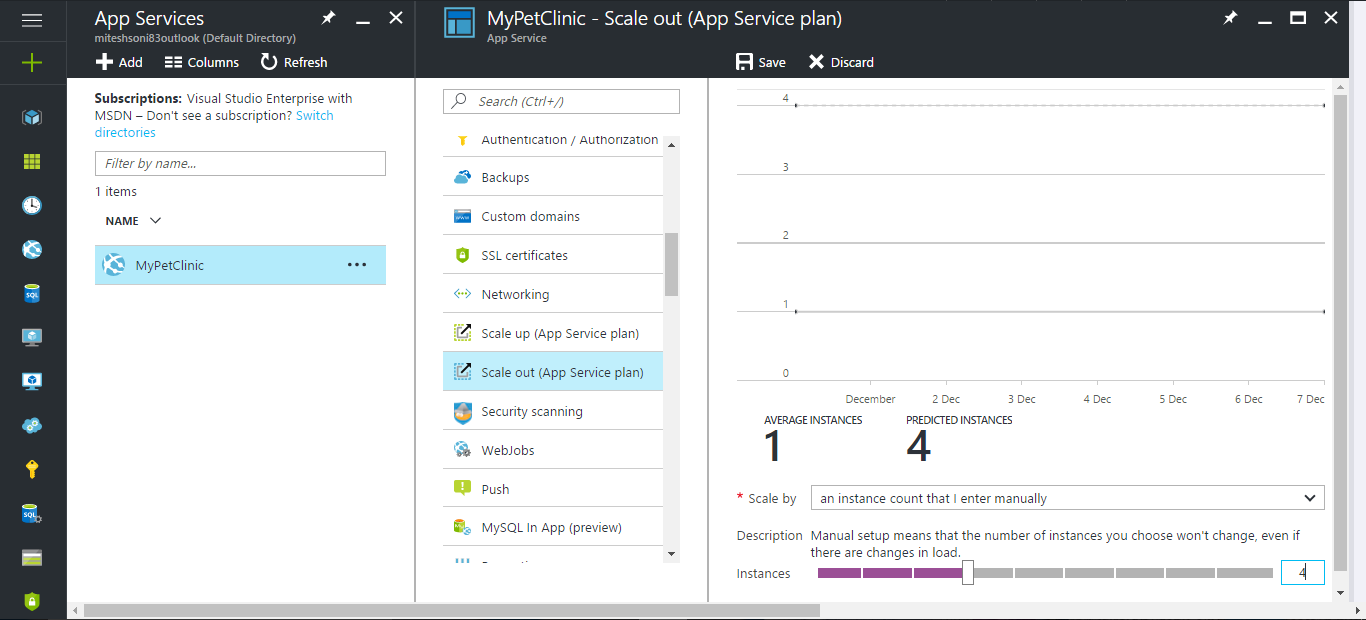
Task: Click the Custom domains www icon
Action: click(462, 216)
